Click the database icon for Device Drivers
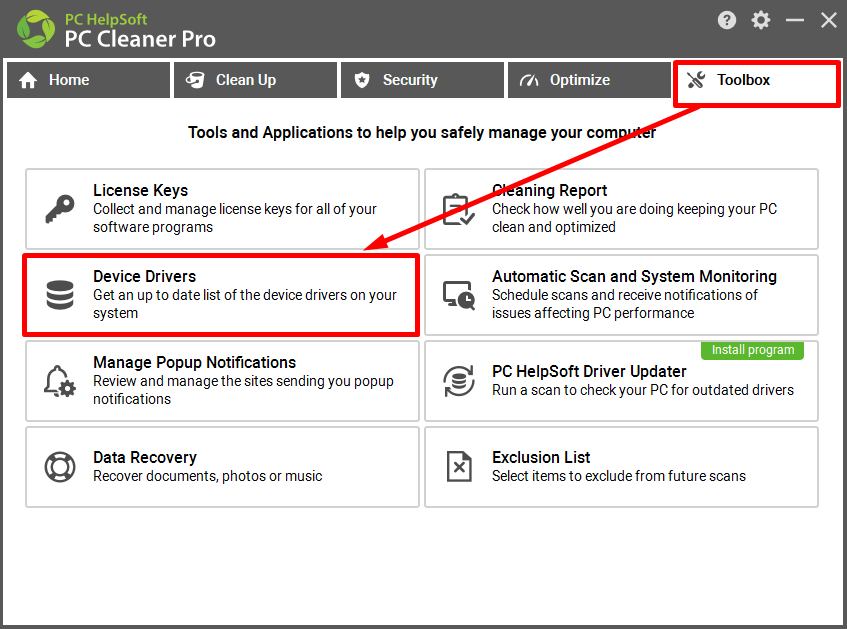847x629 pixels. click(x=59, y=295)
